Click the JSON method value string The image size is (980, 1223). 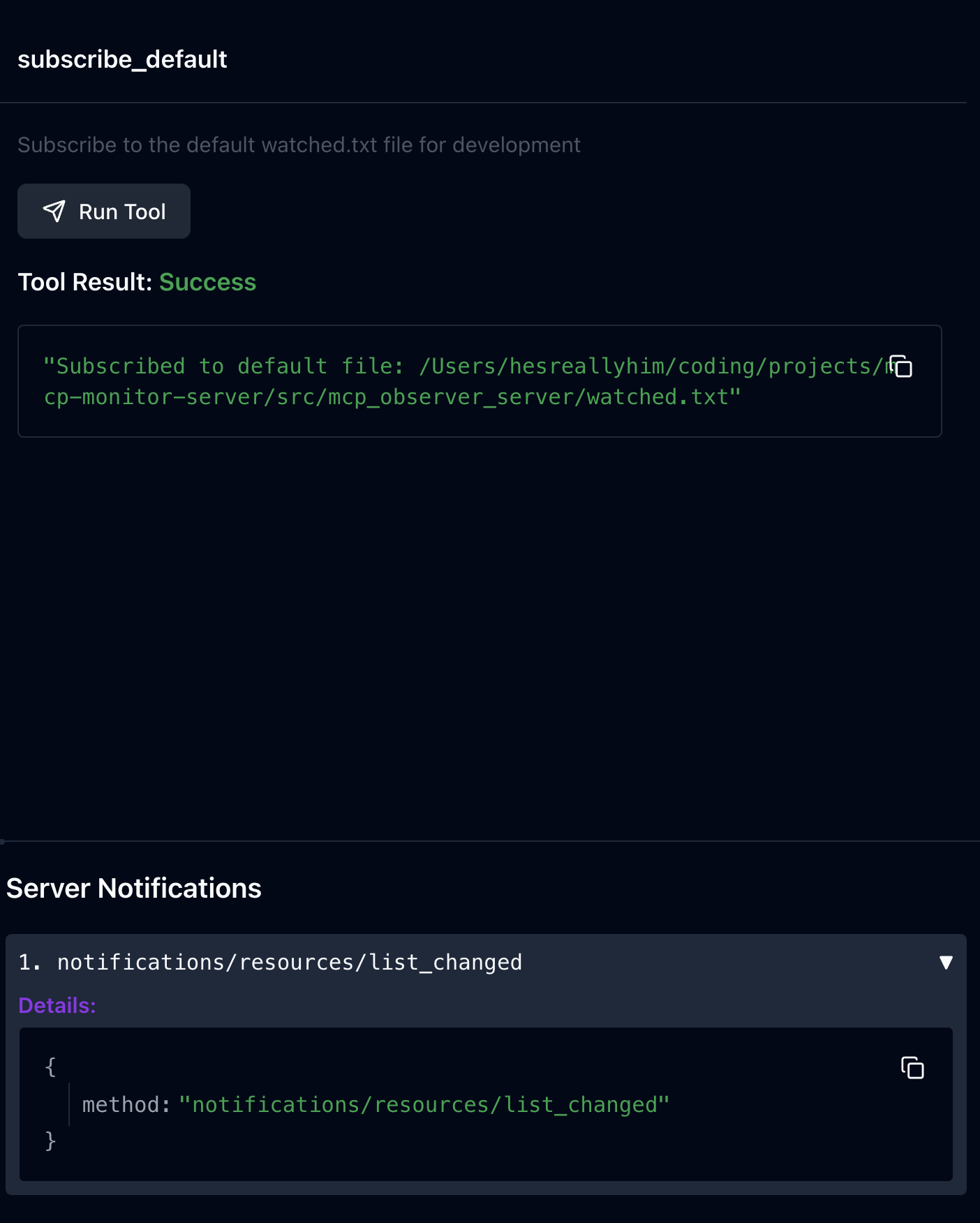(424, 1105)
